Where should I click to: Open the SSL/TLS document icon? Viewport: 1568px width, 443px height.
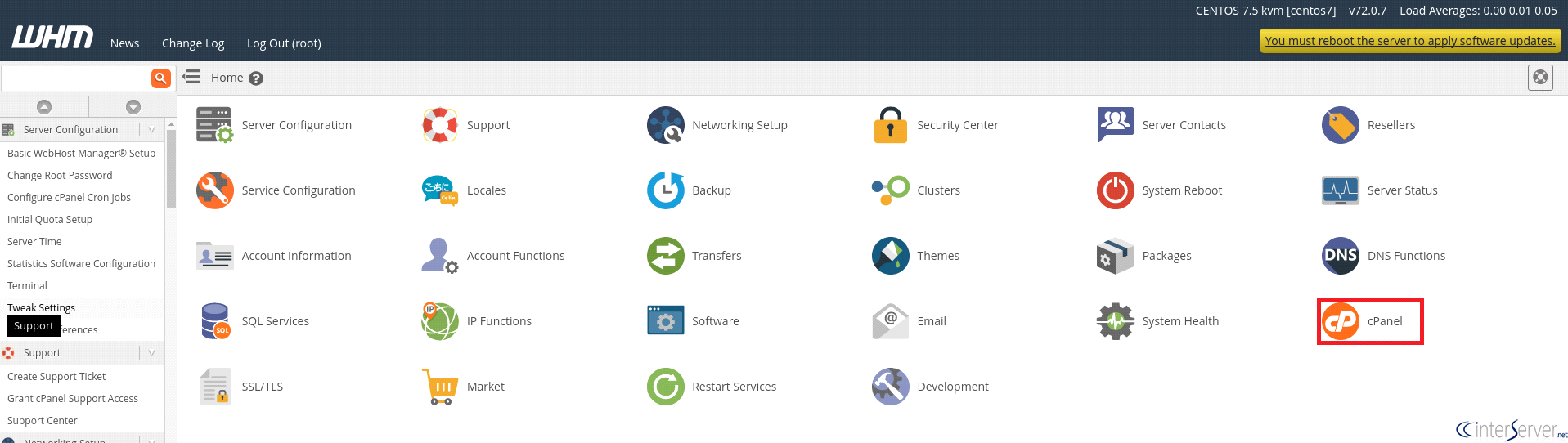click(214, 387)
